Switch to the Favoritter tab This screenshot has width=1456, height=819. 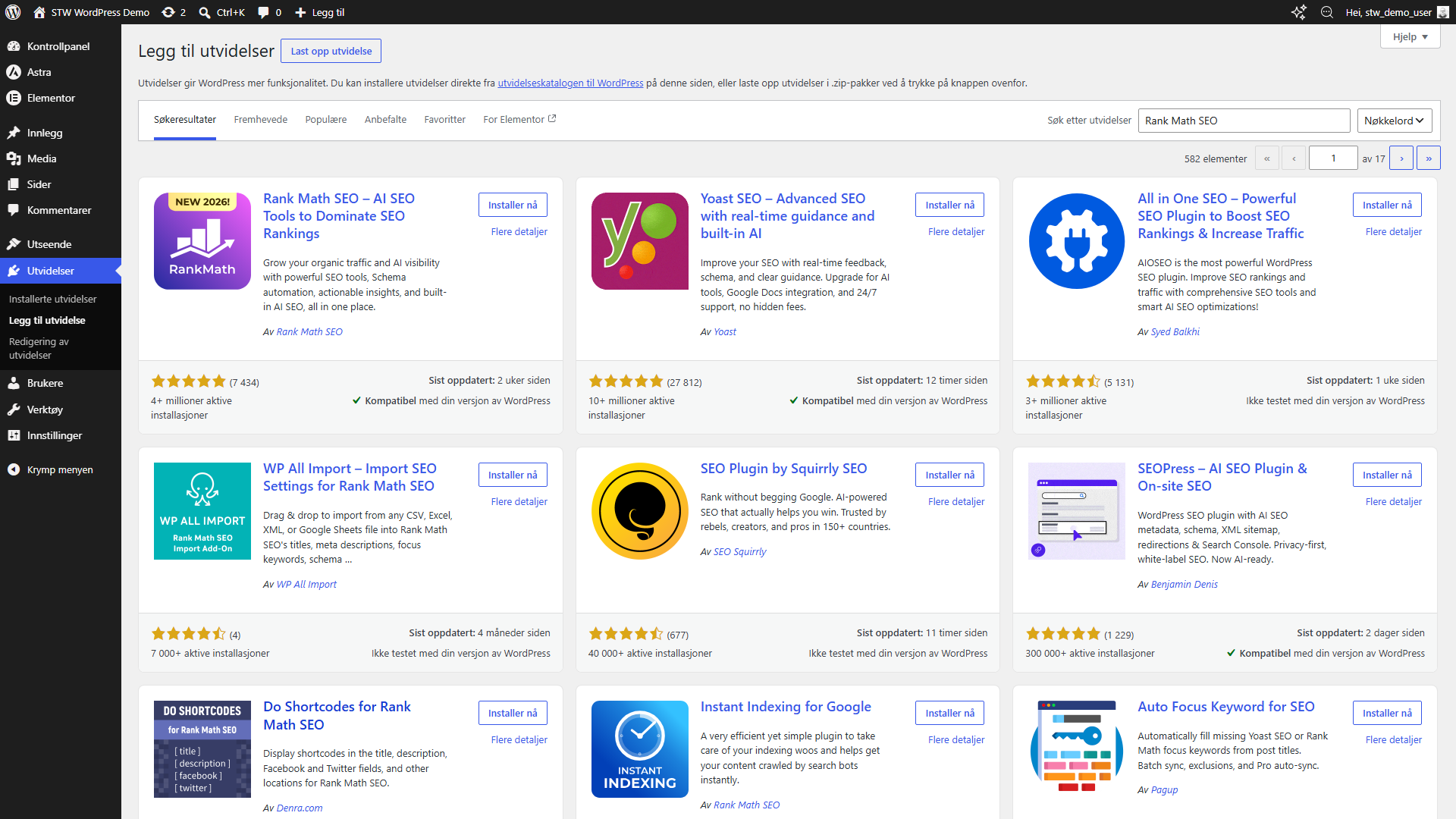(x=445, y=120)
